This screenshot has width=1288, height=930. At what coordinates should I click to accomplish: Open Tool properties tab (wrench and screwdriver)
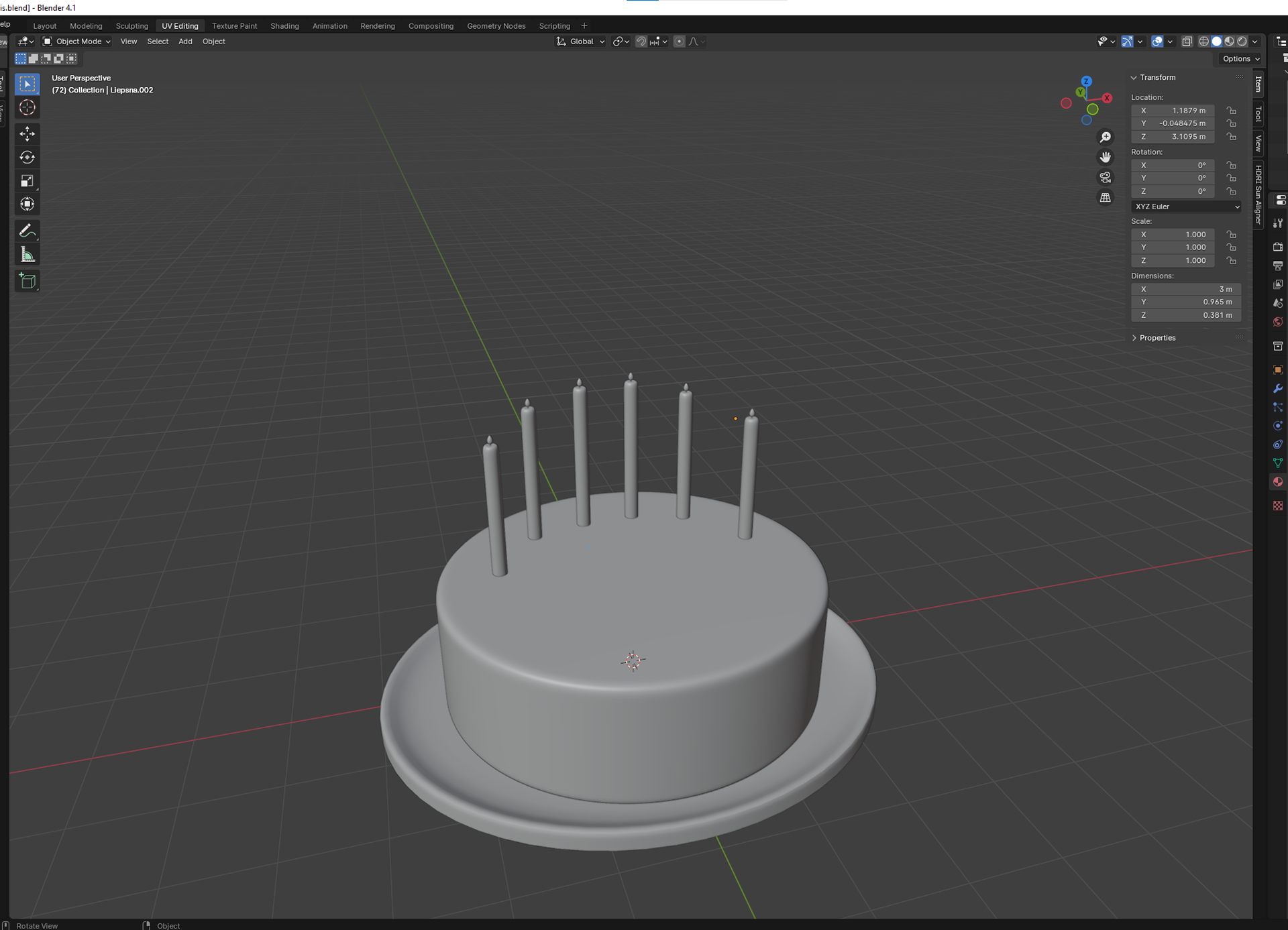tap(1278, 223)
